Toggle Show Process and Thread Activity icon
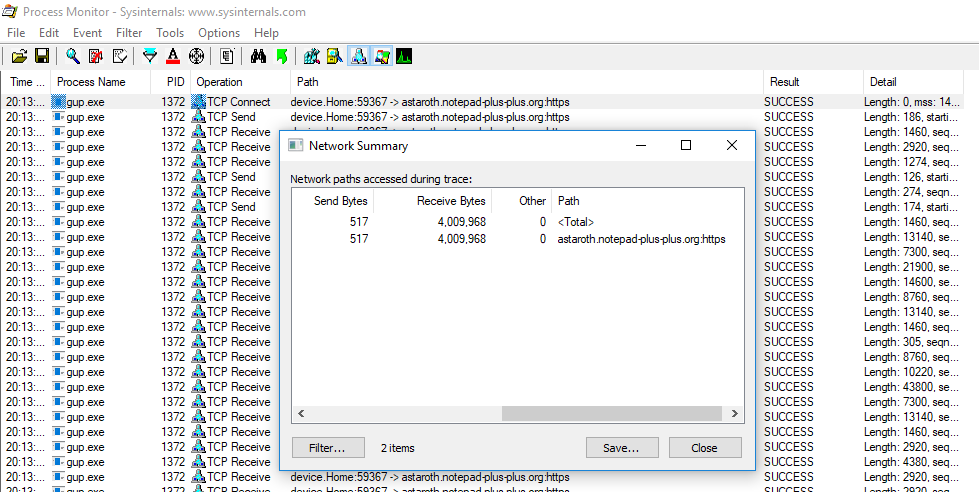The width and height of the screenshot is (979, 492). tap(381, 57)
